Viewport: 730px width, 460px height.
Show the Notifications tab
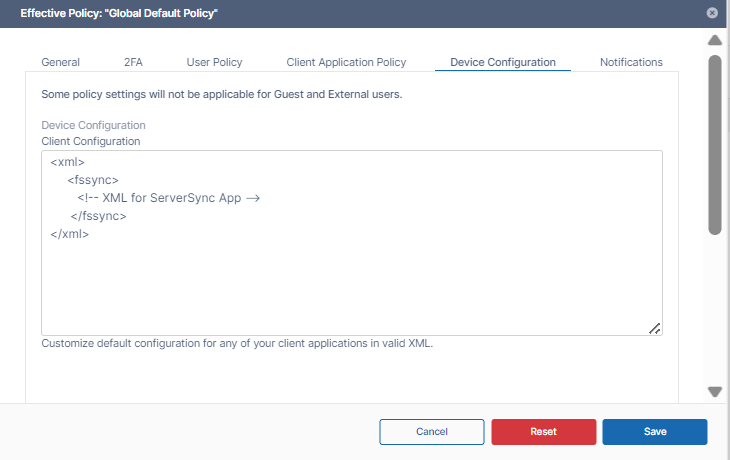coord(631,62)
